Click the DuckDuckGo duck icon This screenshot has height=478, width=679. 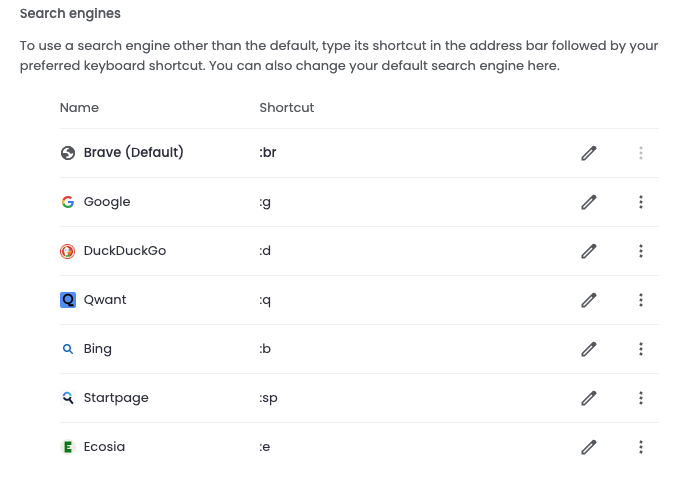(x=68, y=251)
